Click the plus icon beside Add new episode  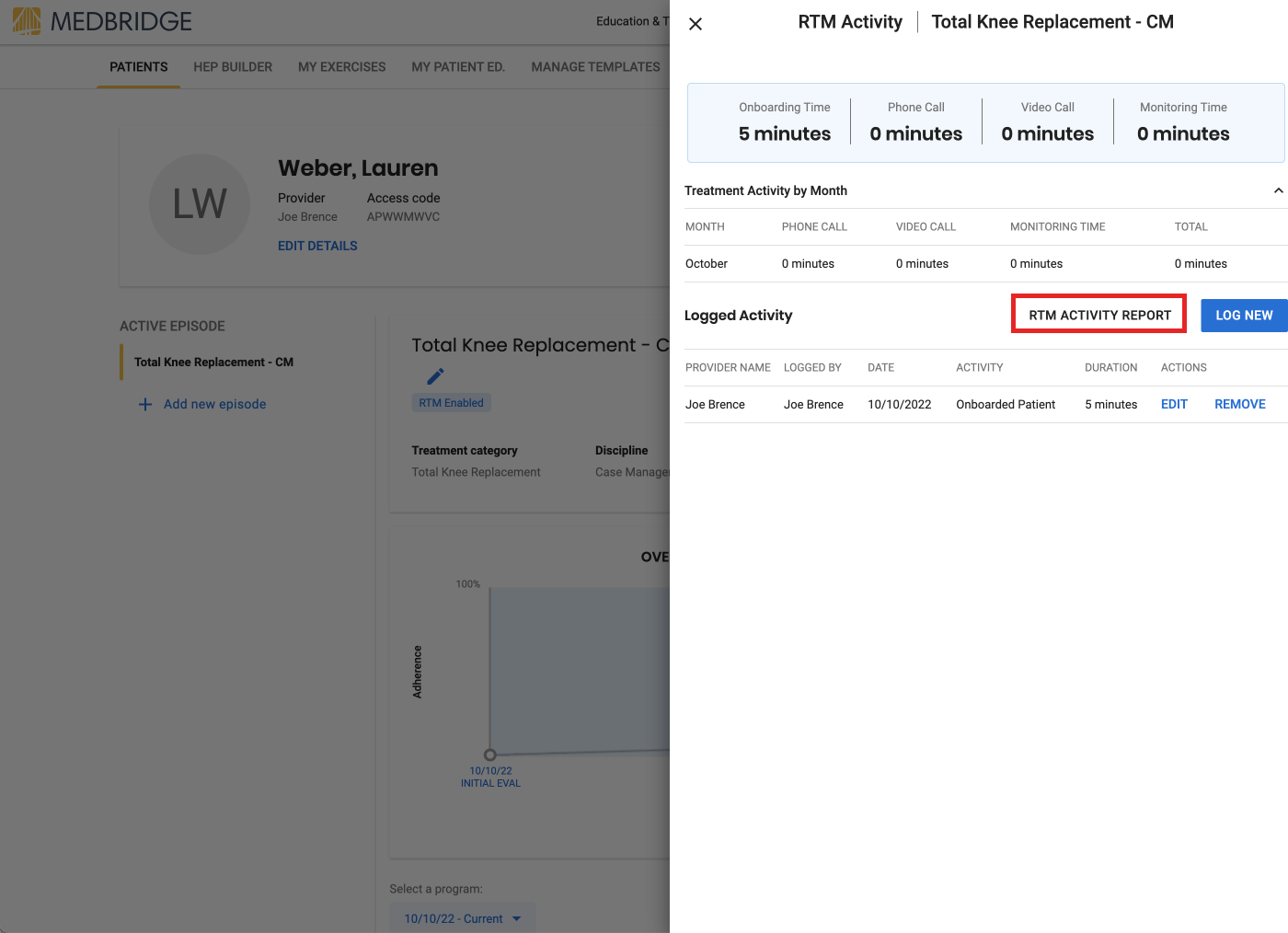[x=144, y=404]
